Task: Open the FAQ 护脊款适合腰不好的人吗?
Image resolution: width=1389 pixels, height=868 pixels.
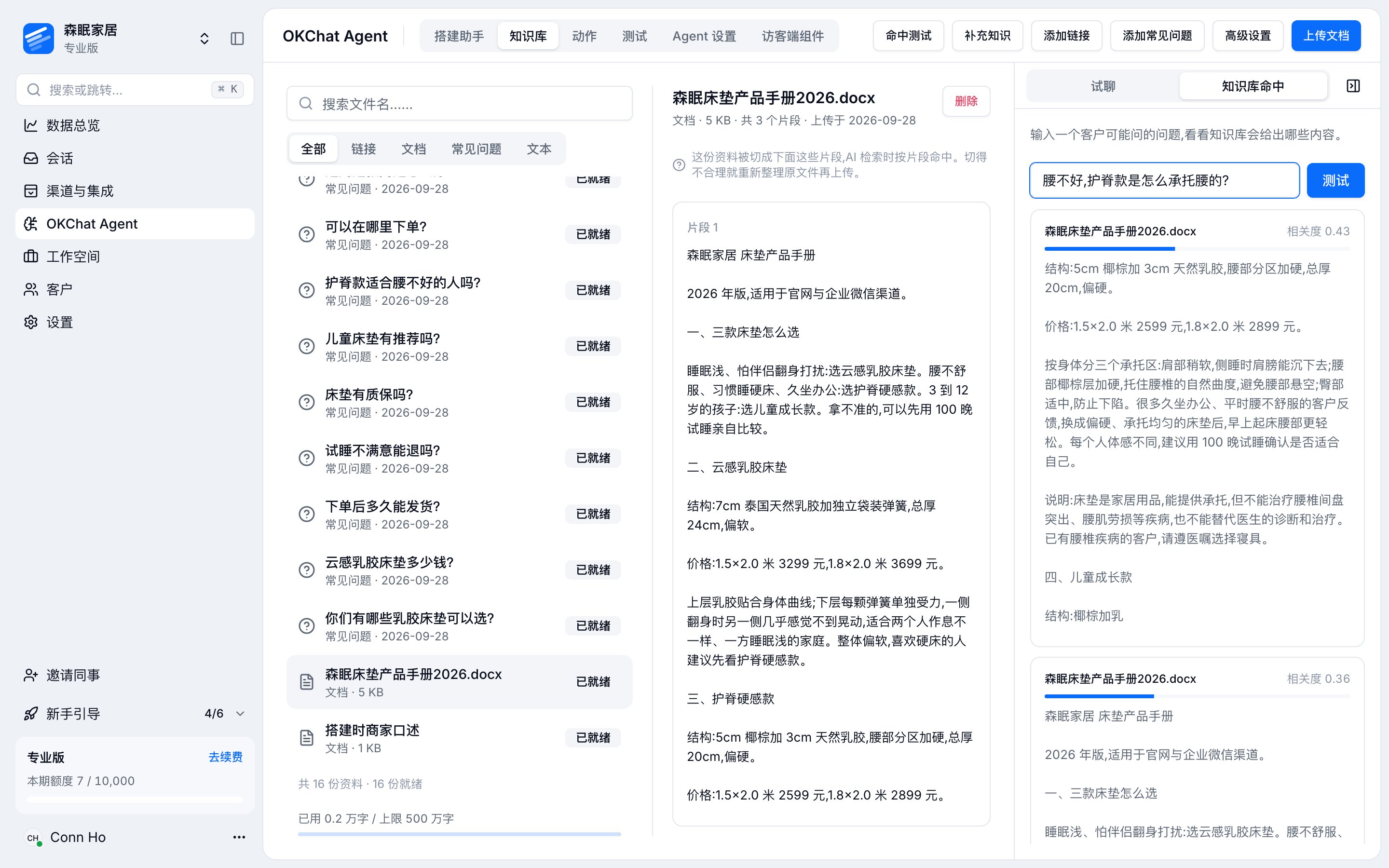Action: (459, 290)
